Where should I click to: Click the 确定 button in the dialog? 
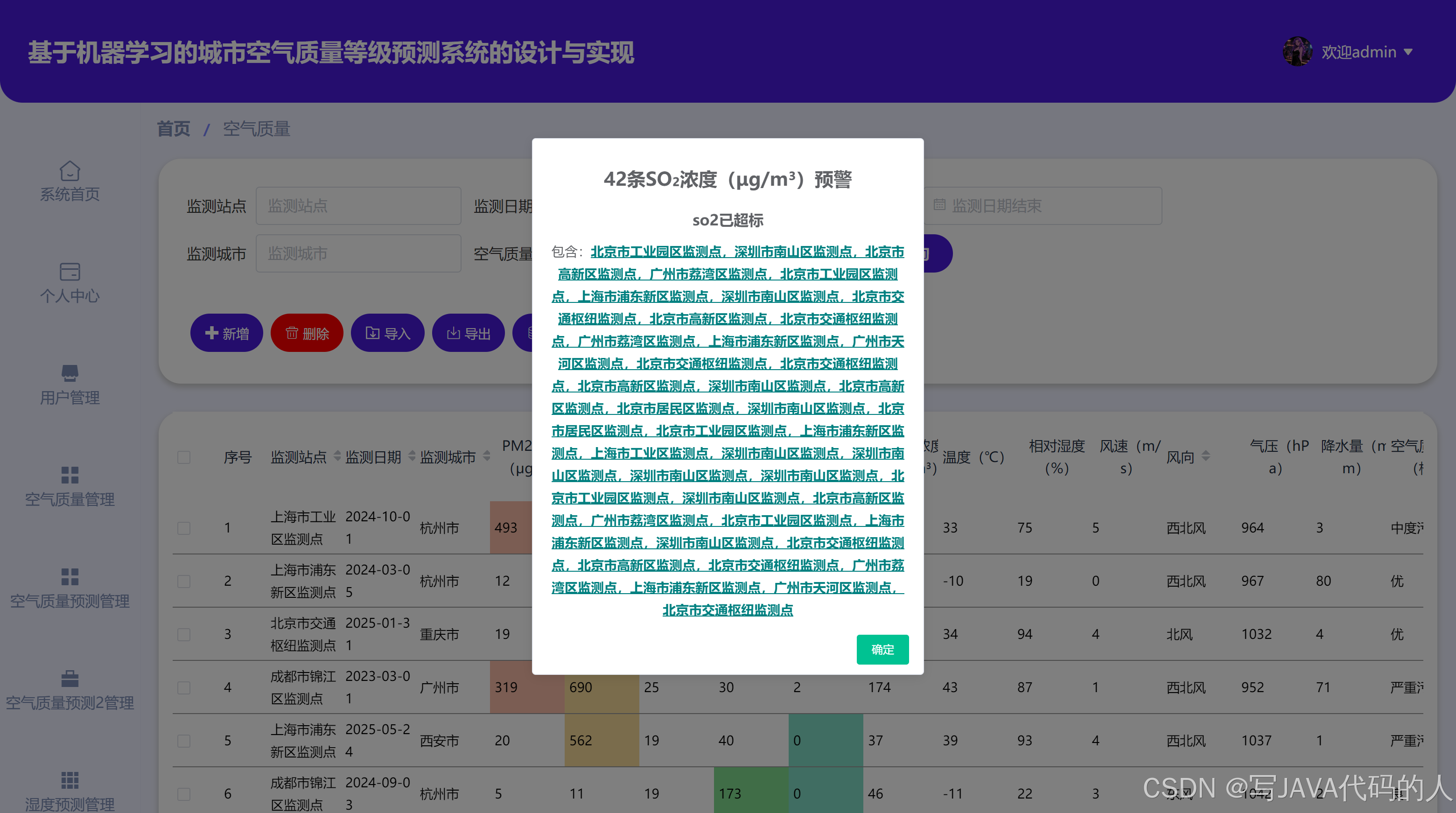pos(882,649)
